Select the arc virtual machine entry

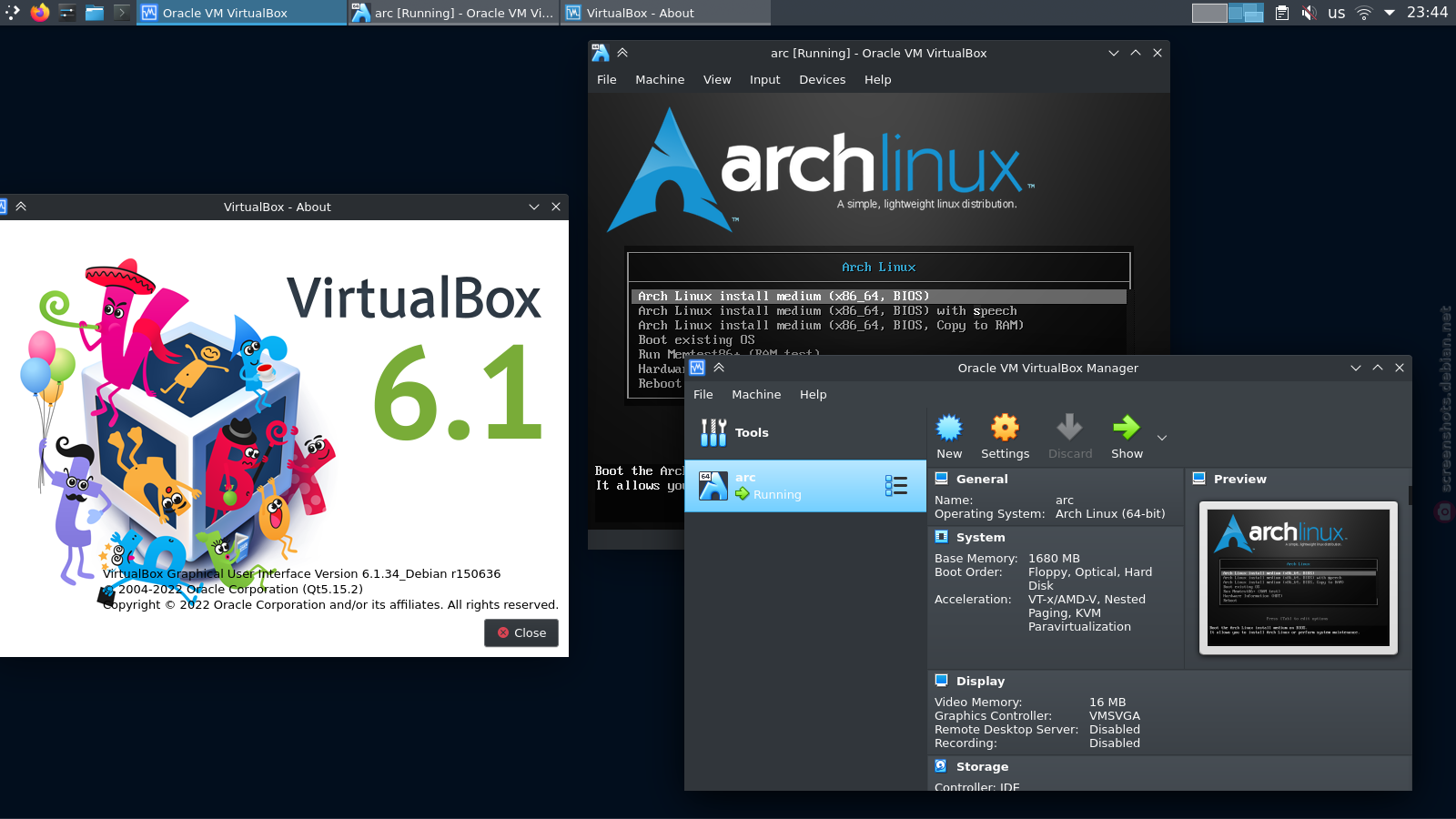coord(805,486)
